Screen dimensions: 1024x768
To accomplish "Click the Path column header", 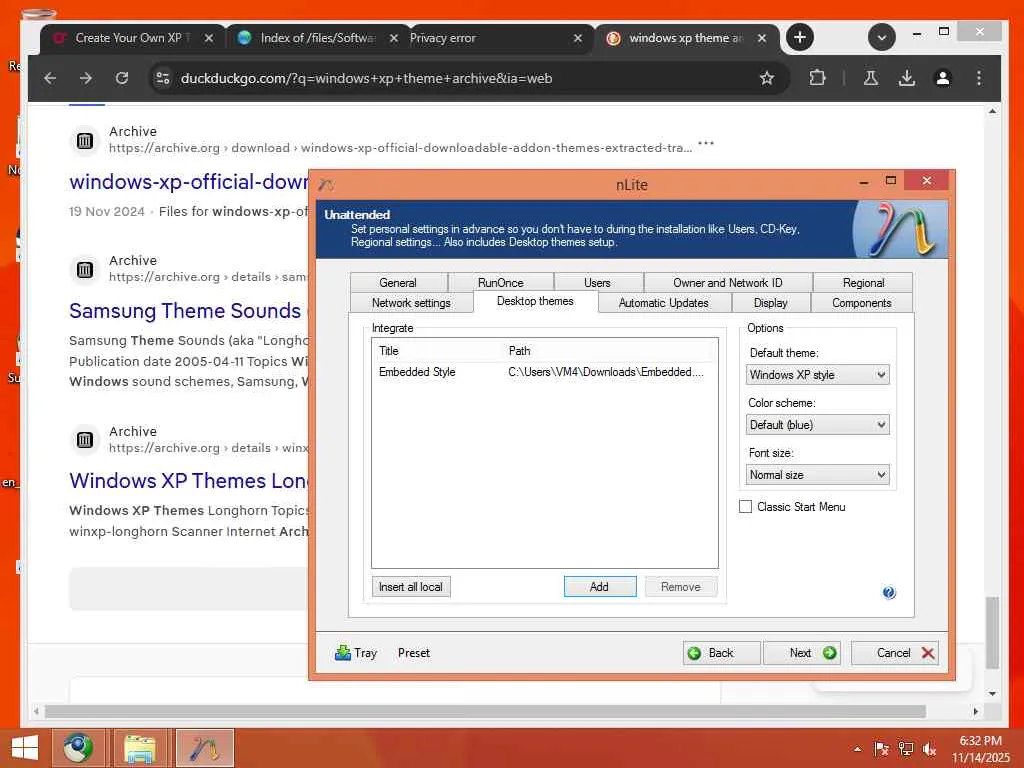I will [611, 351].
